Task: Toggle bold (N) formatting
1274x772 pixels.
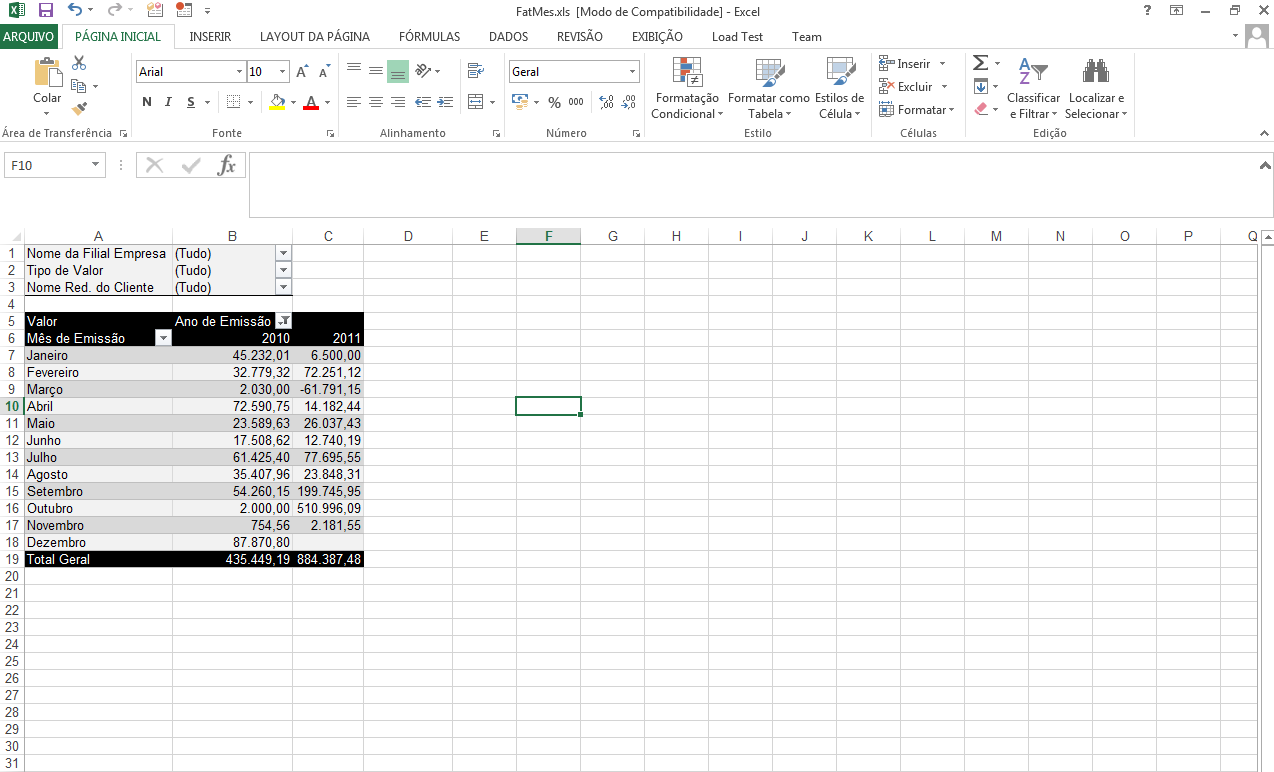Action: tap(147, 102)
